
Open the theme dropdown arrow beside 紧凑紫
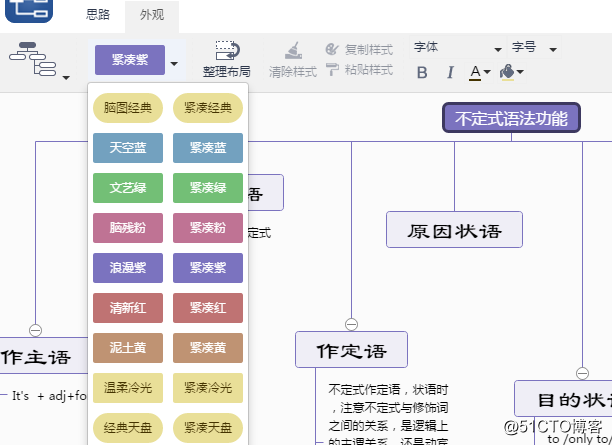174,64
